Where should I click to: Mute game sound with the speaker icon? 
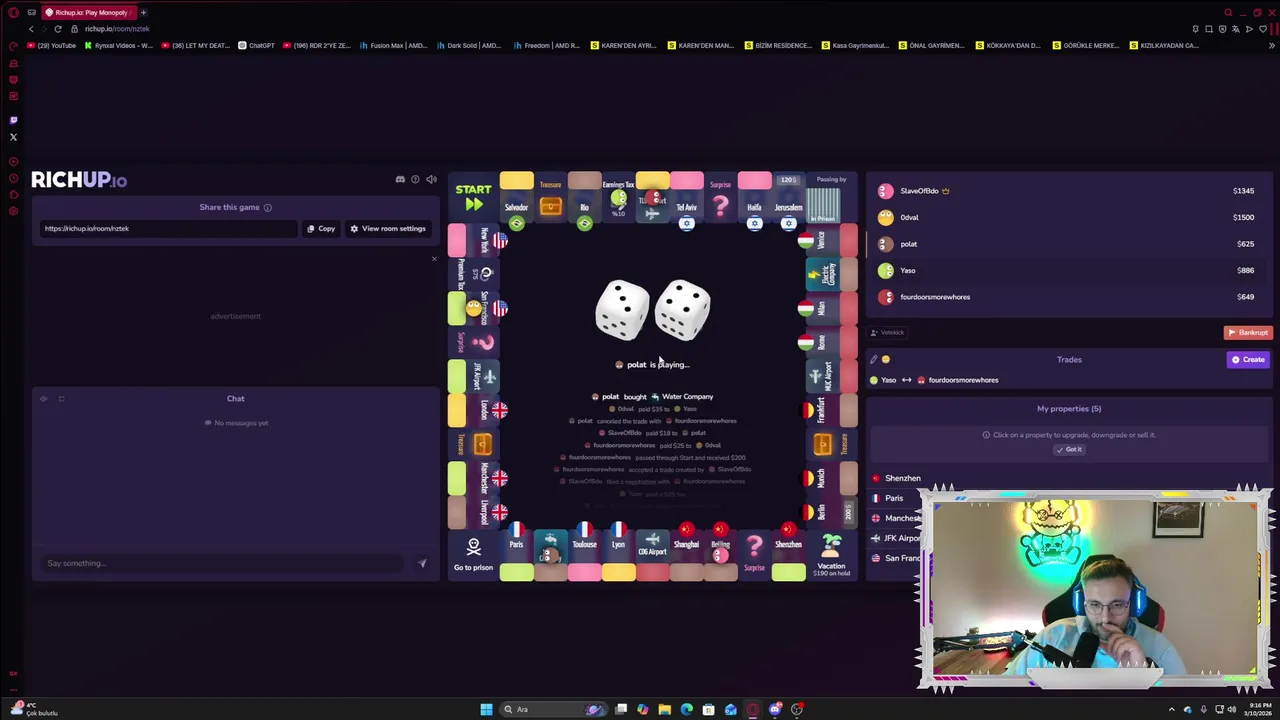coord(431,180)
